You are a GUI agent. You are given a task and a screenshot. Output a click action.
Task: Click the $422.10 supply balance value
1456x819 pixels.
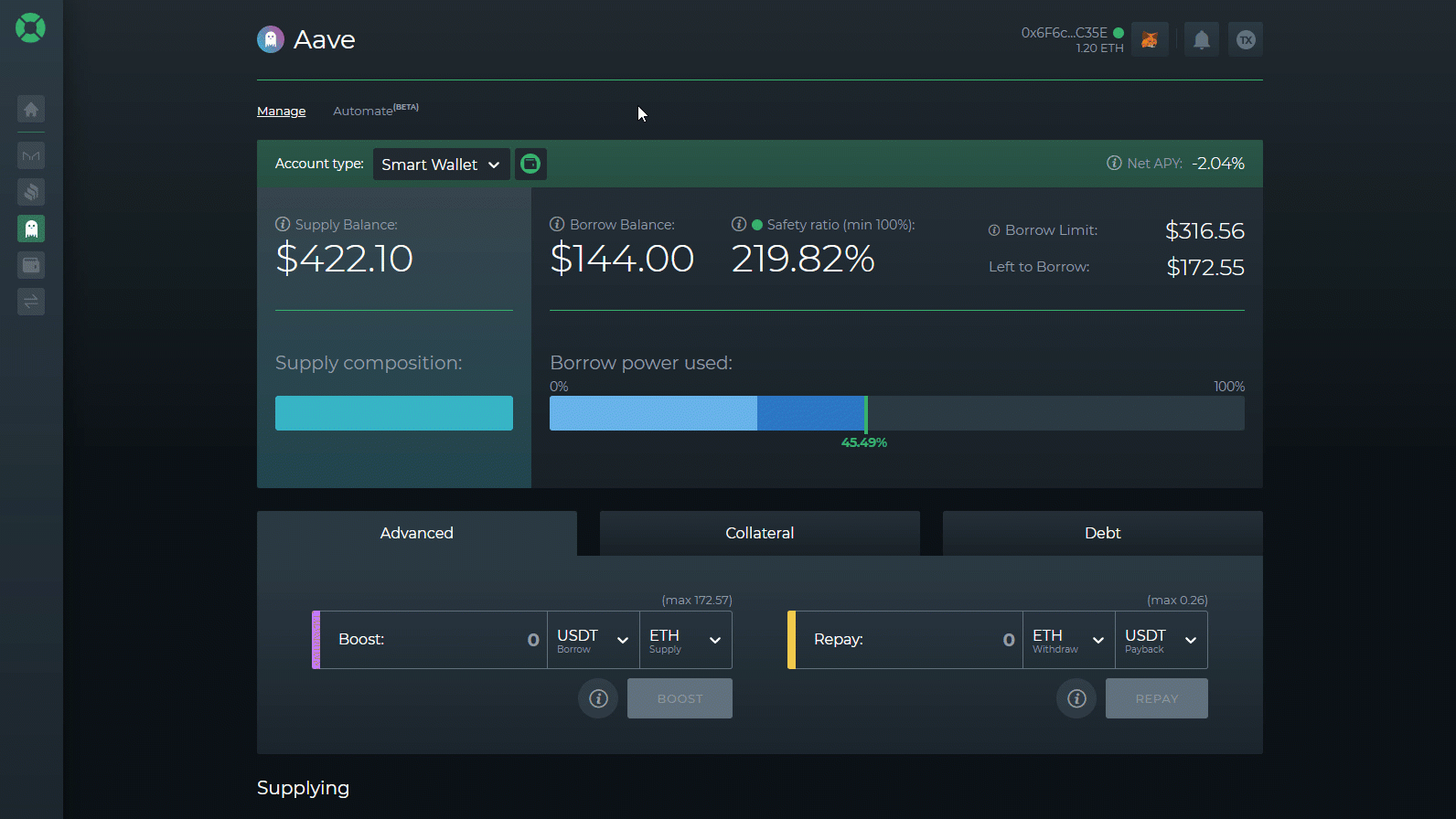click(x=345, y=259)
